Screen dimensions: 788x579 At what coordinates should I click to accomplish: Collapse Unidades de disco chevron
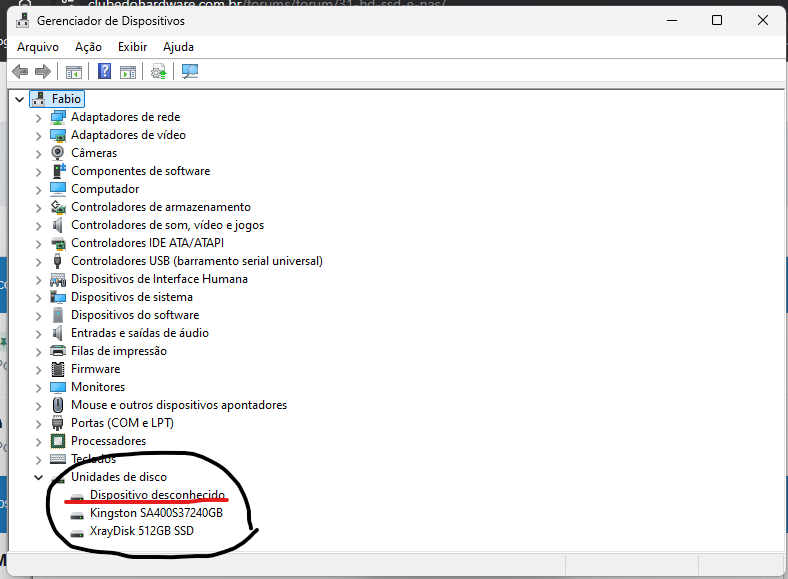point(39,477)
